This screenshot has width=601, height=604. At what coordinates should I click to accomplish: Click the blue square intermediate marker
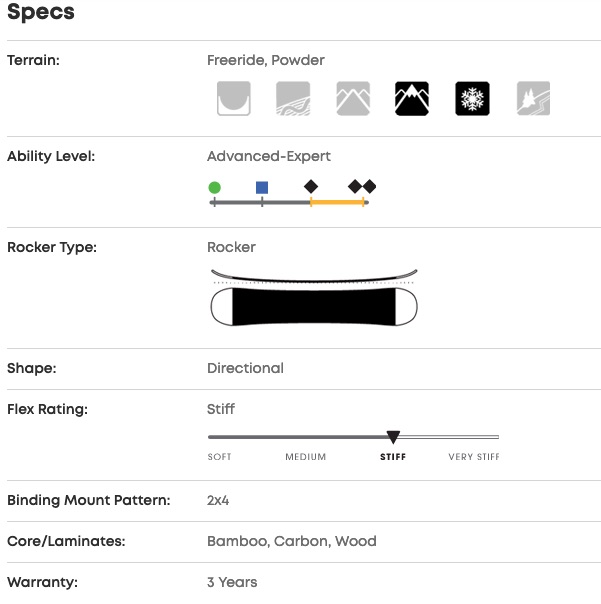point(262,187)
